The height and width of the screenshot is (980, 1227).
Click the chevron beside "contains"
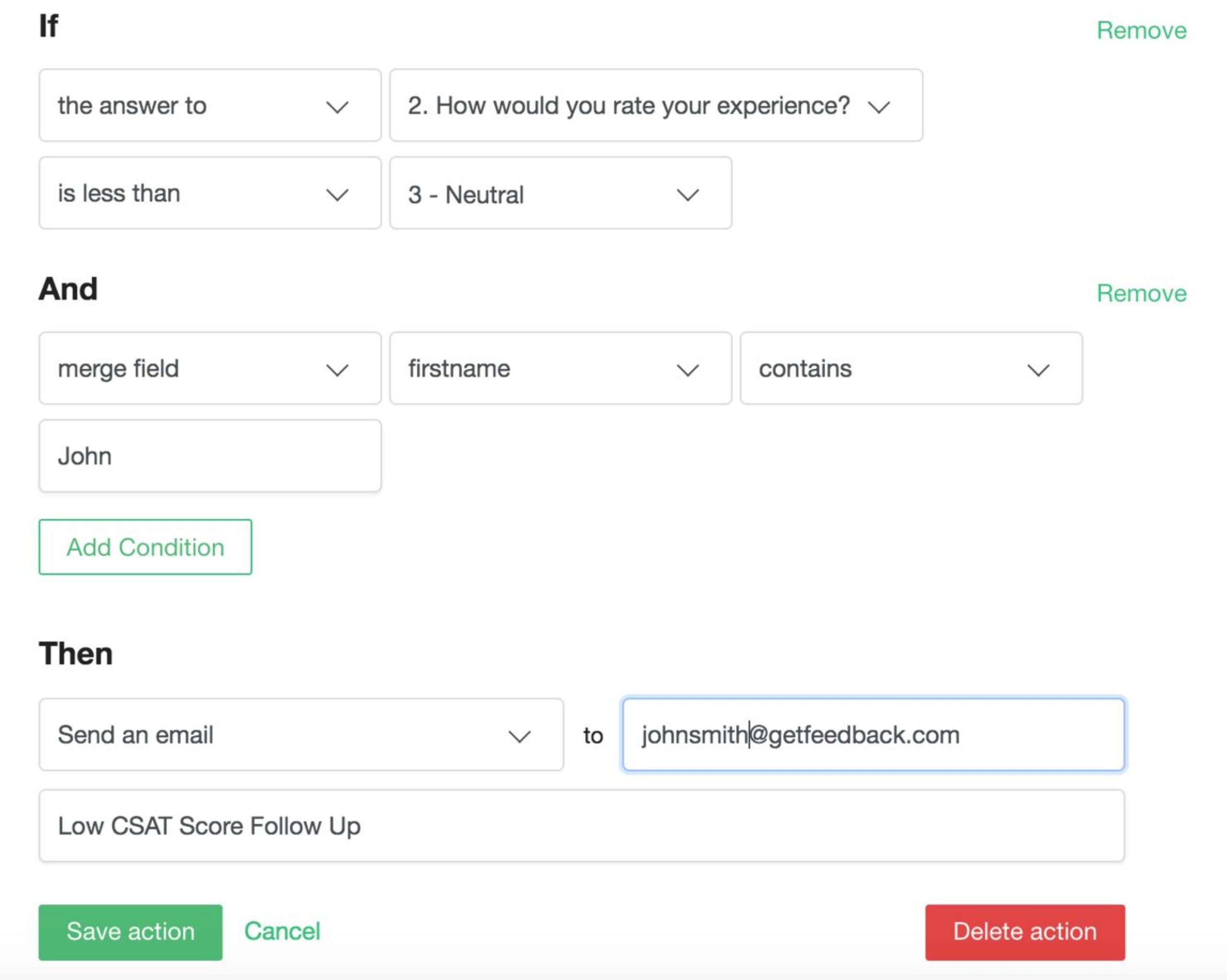pyautogui.click(x=1038, y=369)
